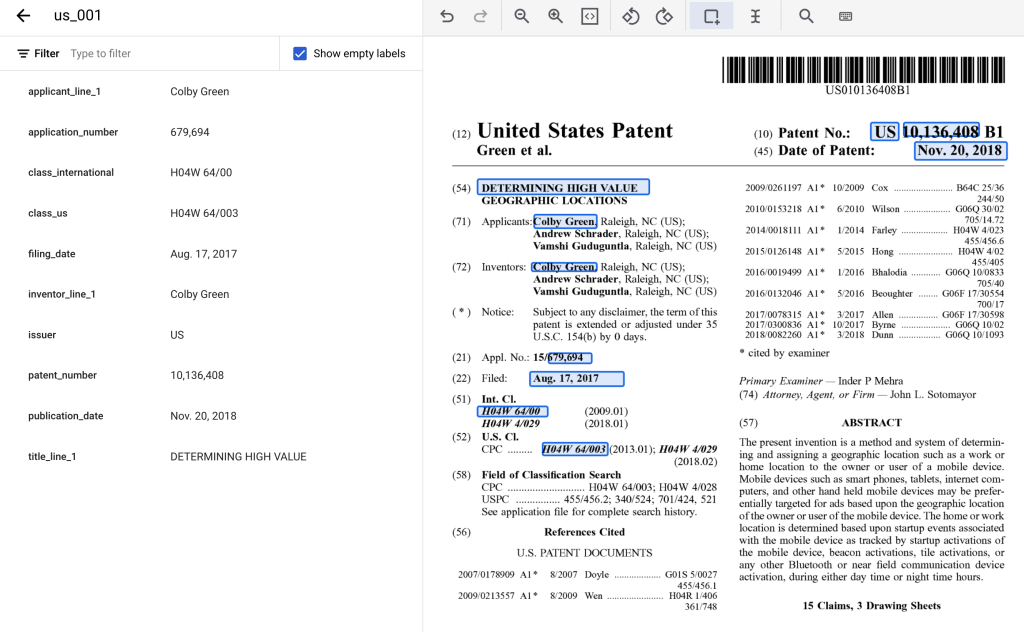Select the patent_number label row

(210, 375)
